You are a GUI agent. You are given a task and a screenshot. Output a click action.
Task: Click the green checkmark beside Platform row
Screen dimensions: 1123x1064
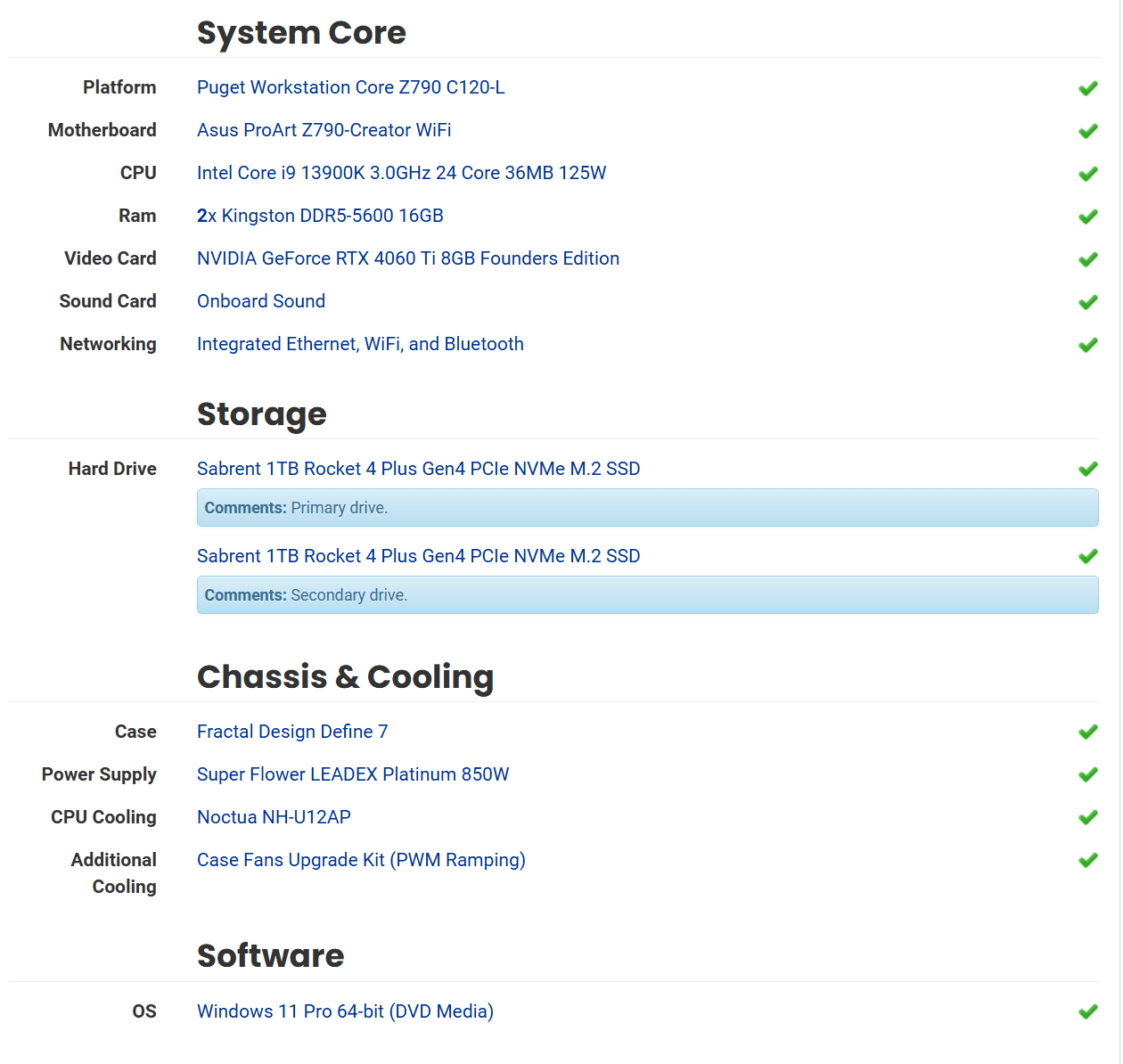click(x=1087, y=88)
